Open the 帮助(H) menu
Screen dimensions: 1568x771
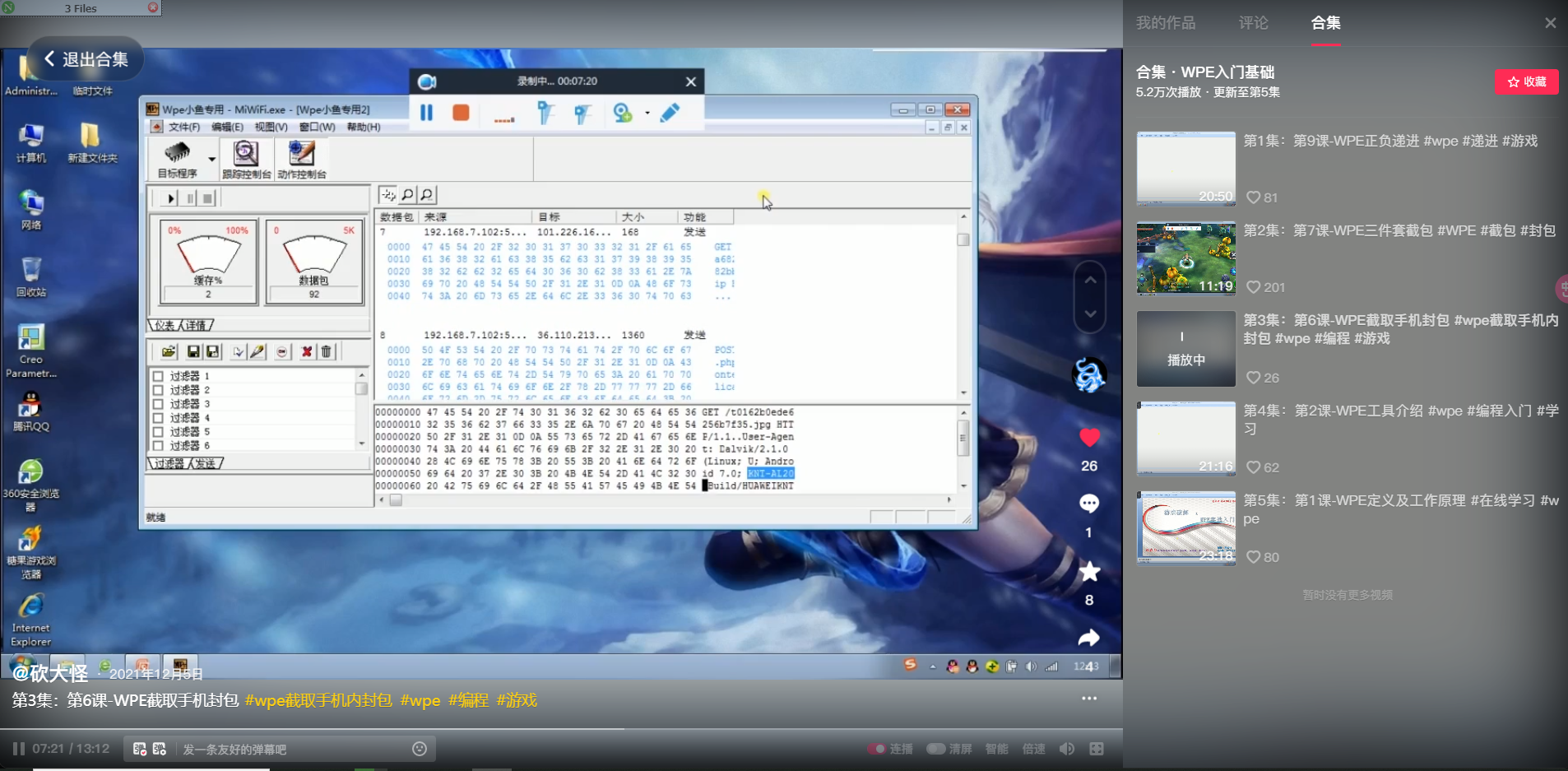point(363,128)
